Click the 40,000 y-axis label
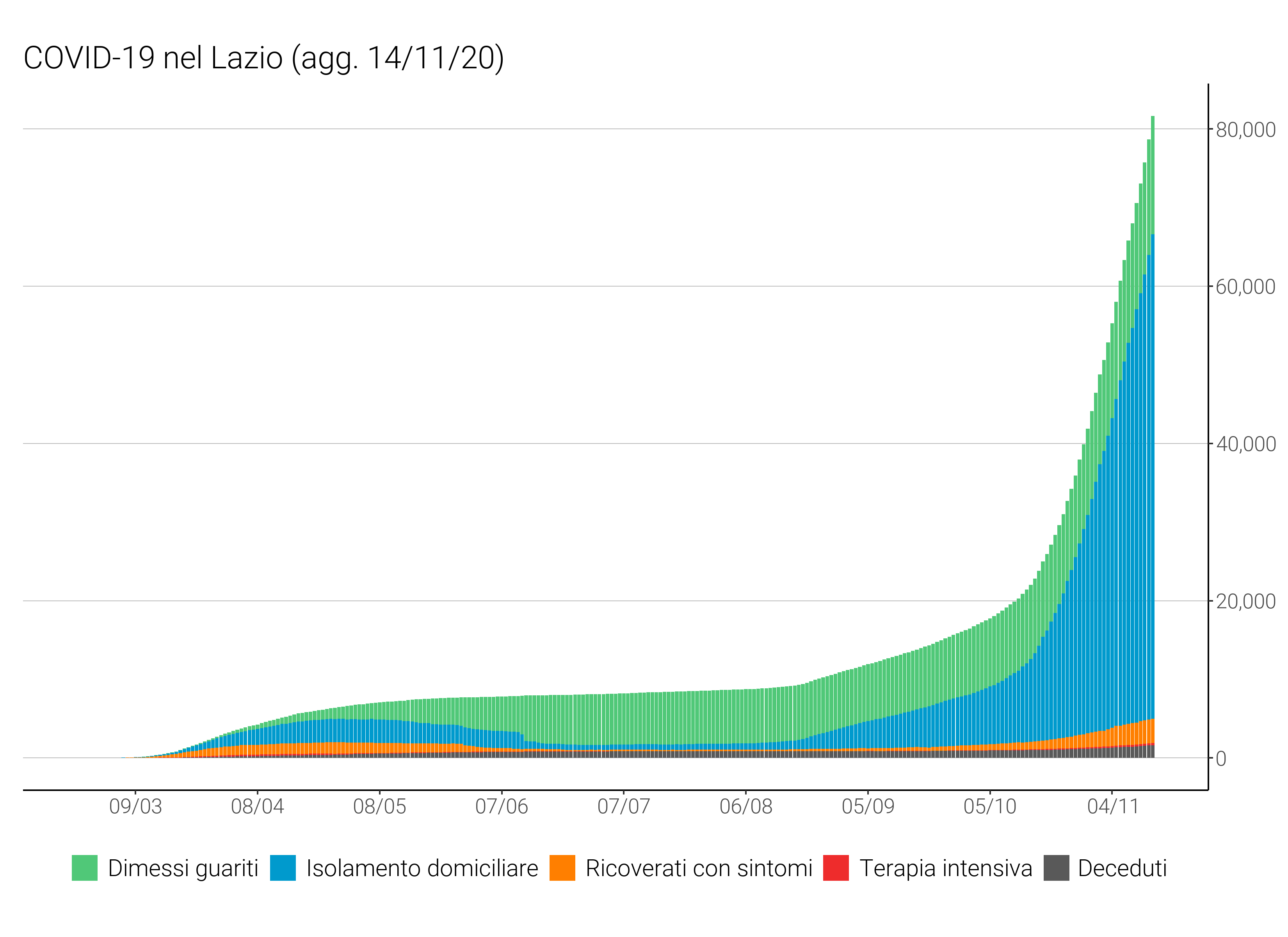The image size is (1288, 937). (x=1245, y=444)
